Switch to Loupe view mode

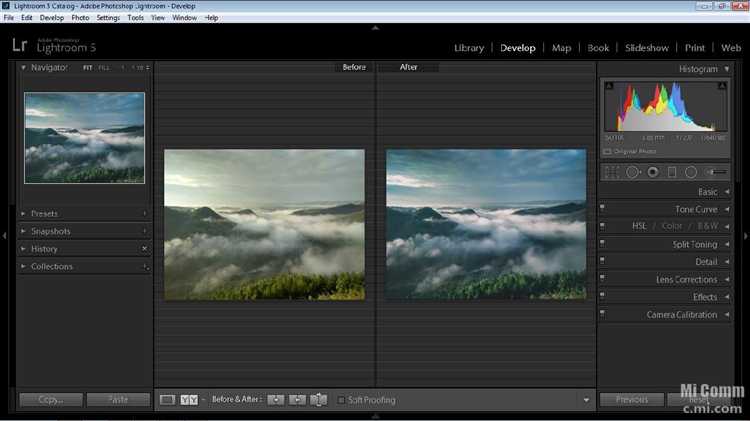click(x=167, y=399)
